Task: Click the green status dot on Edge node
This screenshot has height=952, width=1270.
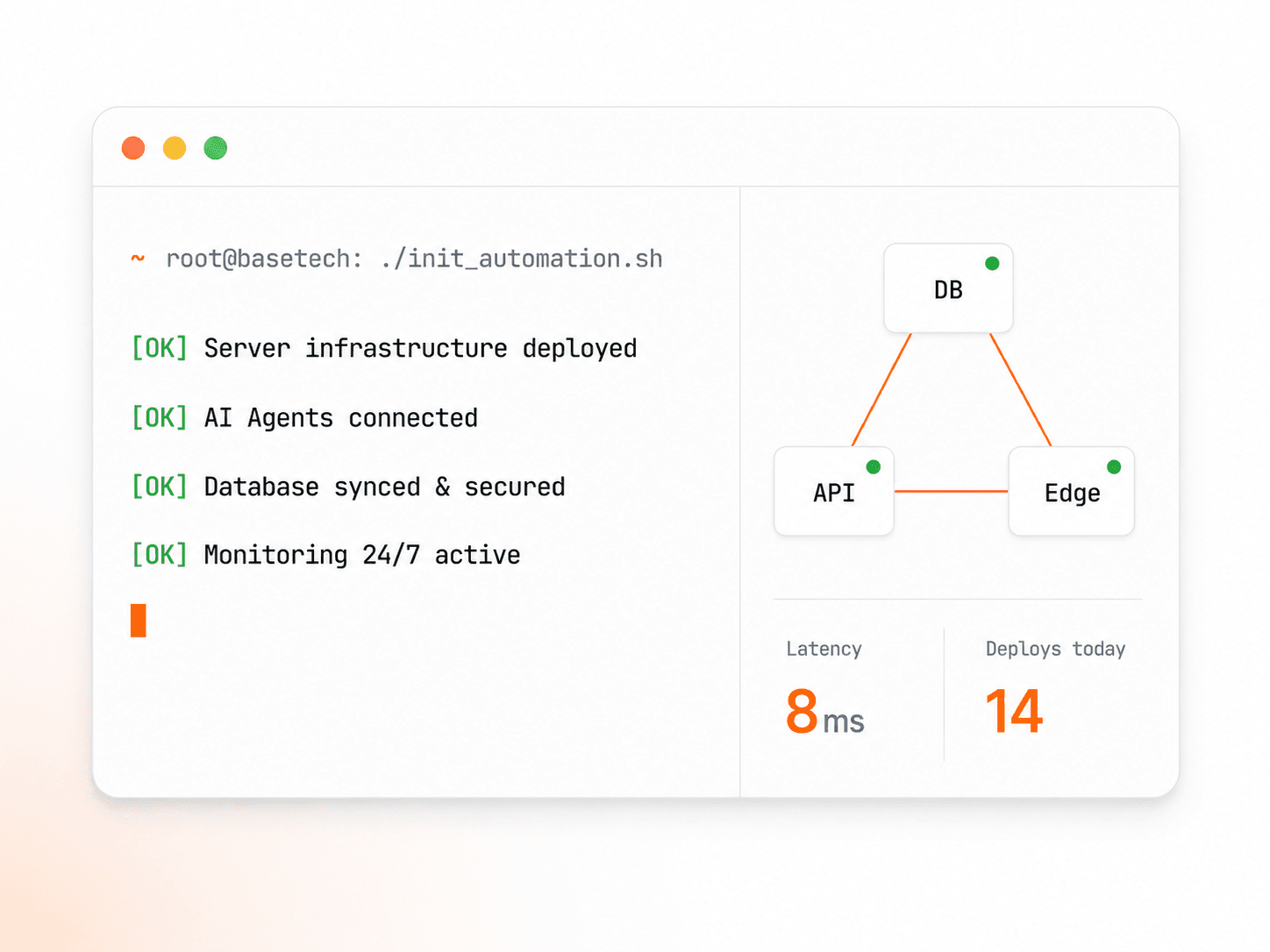Action: point(1114,467)
